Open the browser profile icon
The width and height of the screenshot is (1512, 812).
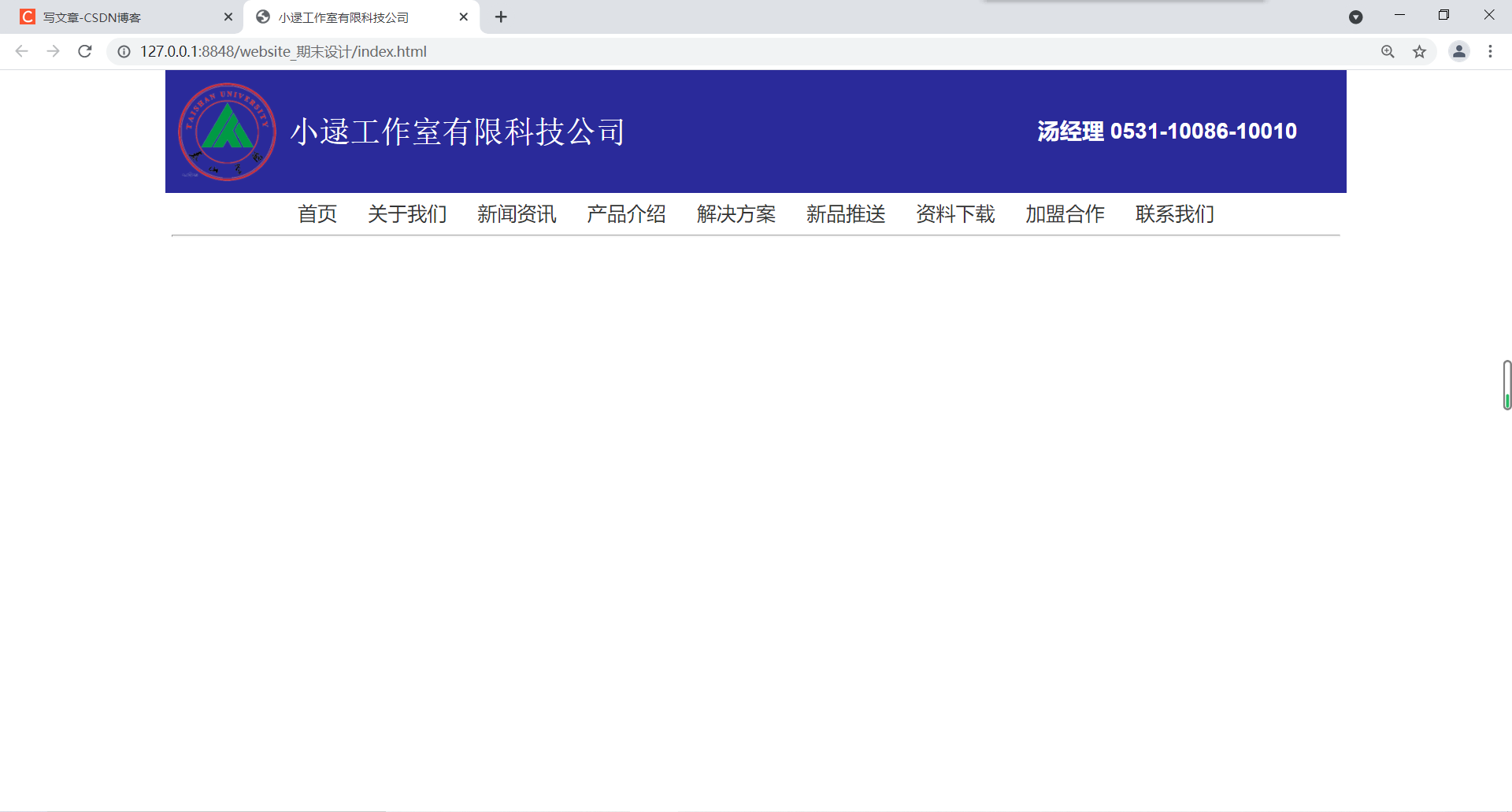(x=1459, y=51)
